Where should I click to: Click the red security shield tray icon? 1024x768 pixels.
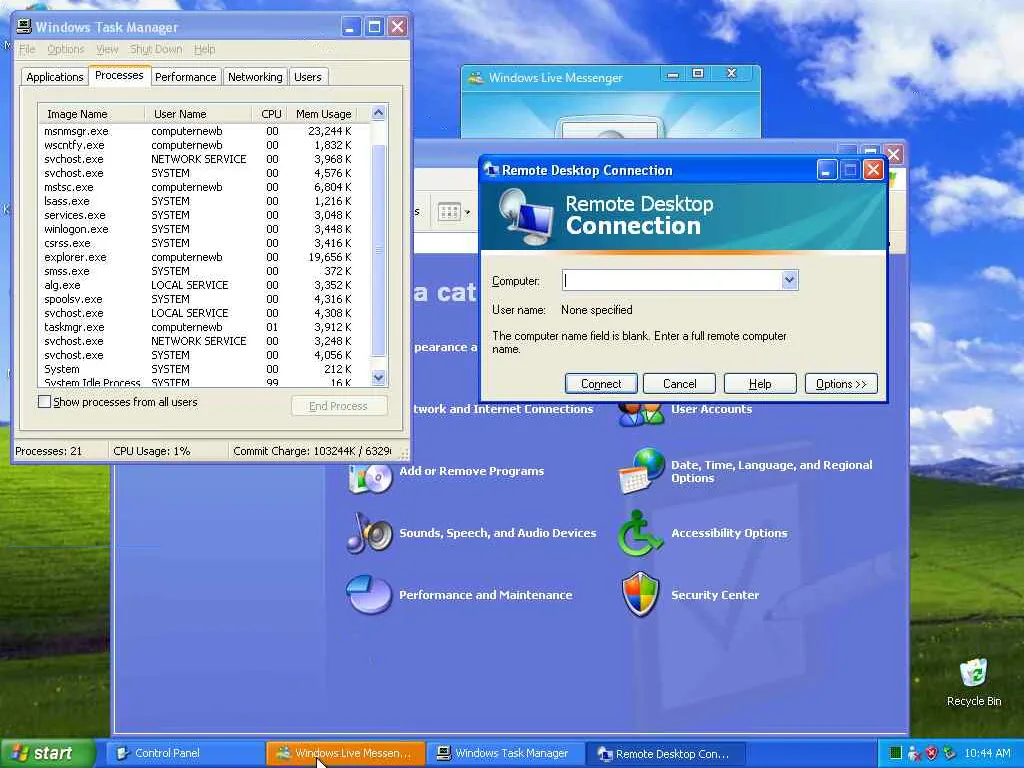click(932, 754)
